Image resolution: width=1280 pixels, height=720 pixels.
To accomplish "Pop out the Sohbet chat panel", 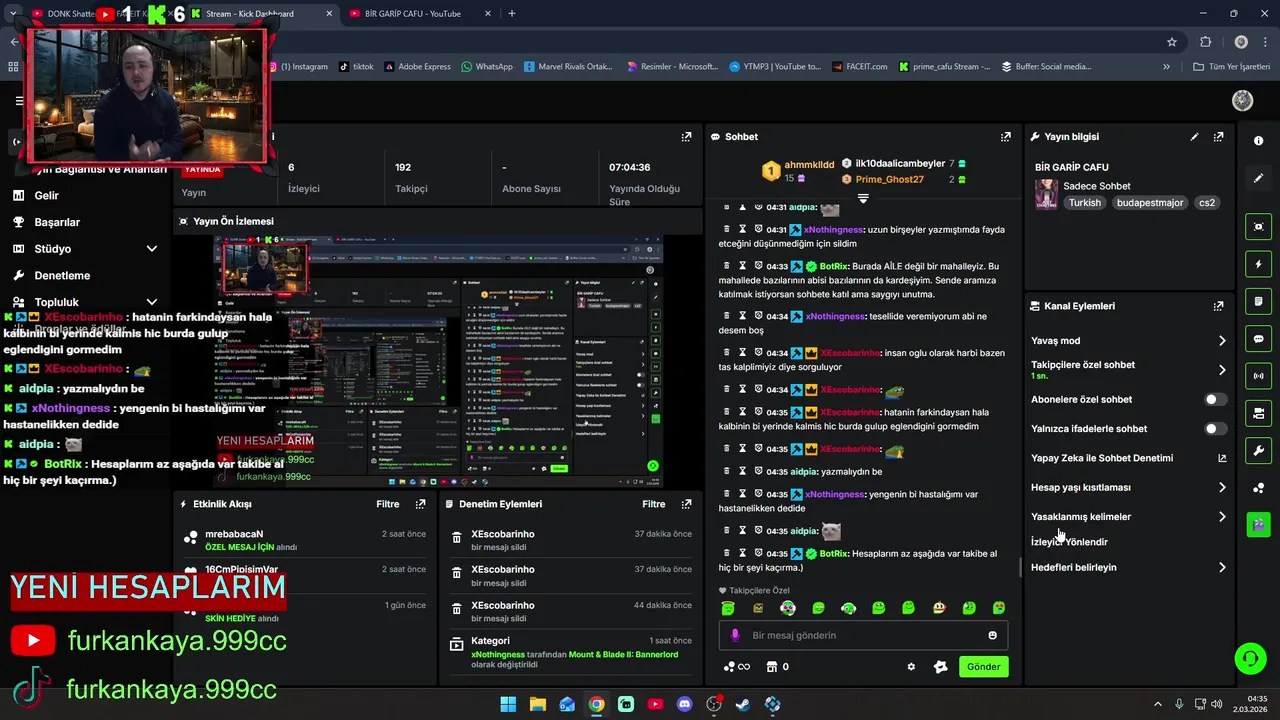I will pos(1005,137).
